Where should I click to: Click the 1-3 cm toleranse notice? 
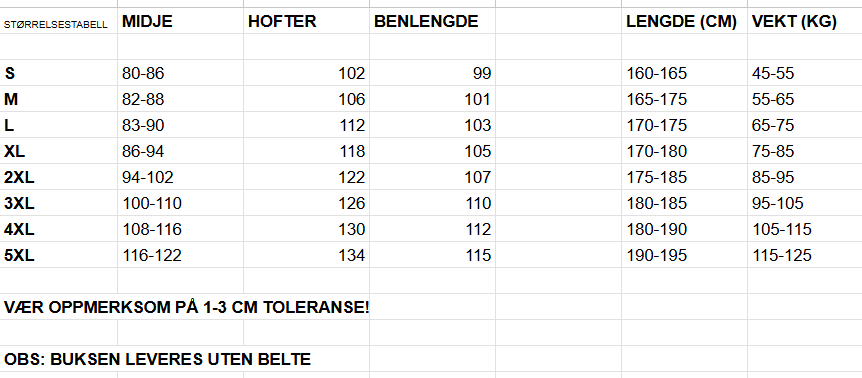(x=186, y=307)
